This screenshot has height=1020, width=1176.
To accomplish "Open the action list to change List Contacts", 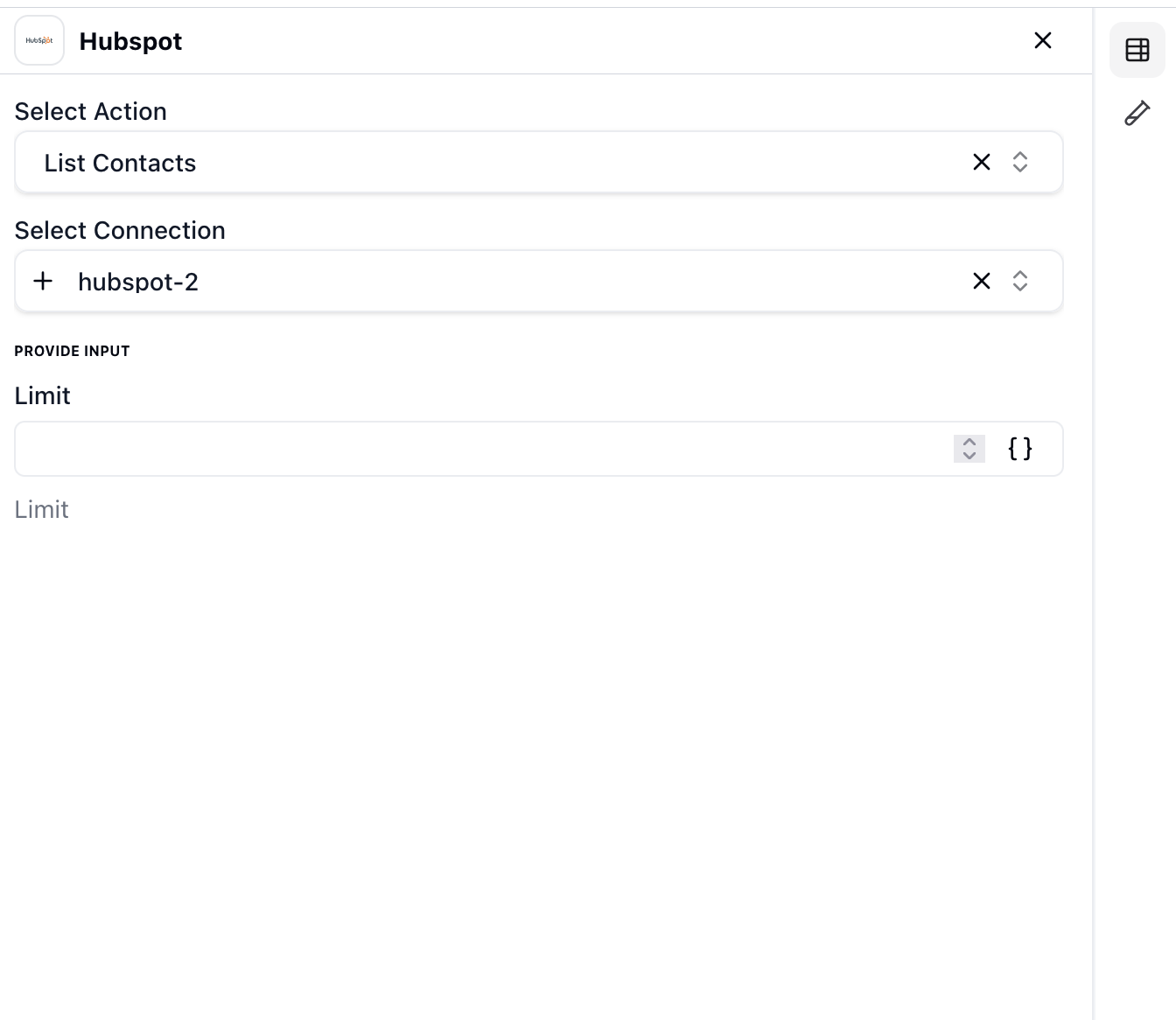I will (x=1020, y=162).
